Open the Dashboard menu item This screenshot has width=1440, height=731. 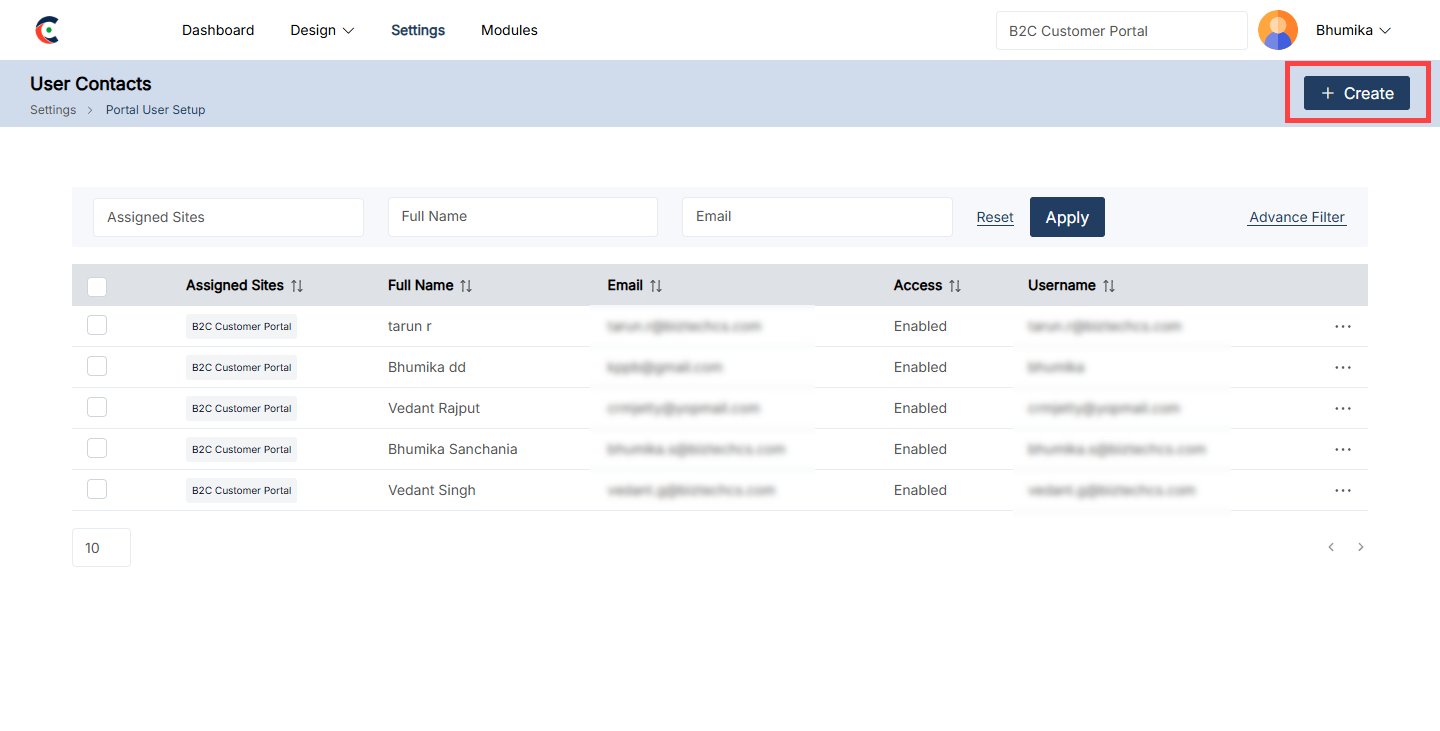click(218, 30)
